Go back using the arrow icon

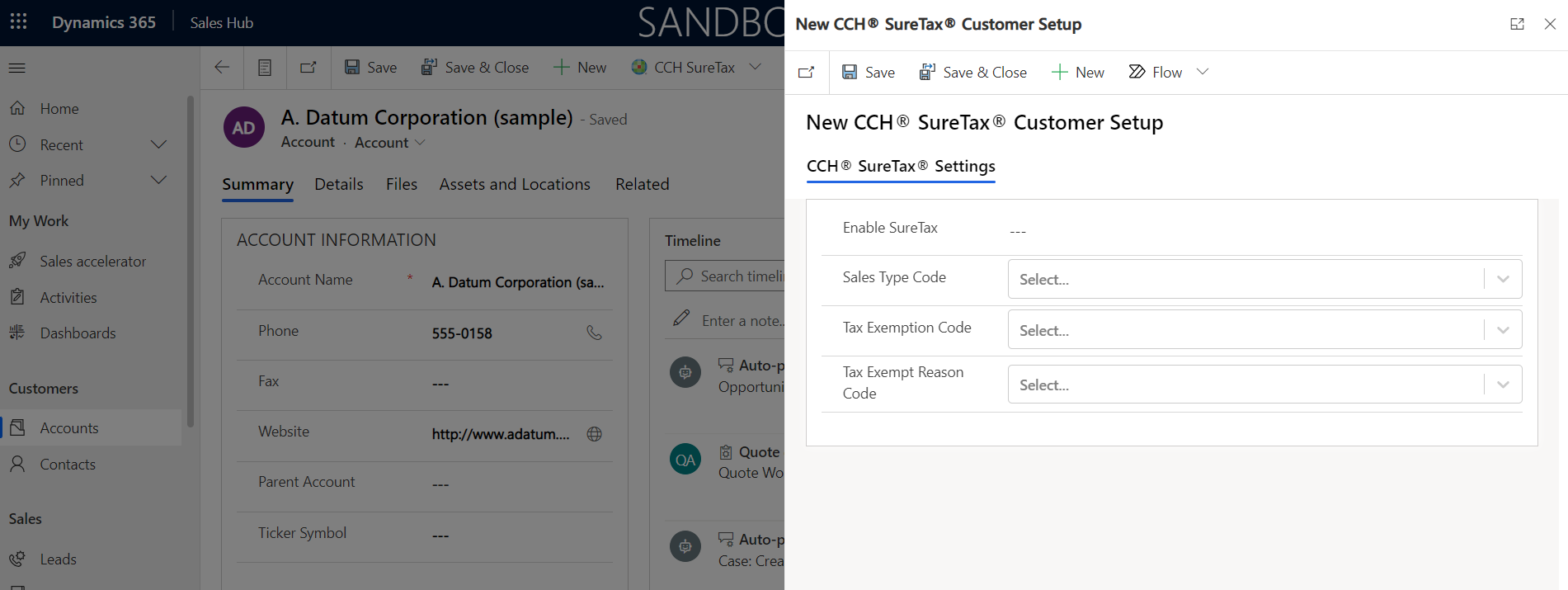pyautogui.click(x=222, y=68)
